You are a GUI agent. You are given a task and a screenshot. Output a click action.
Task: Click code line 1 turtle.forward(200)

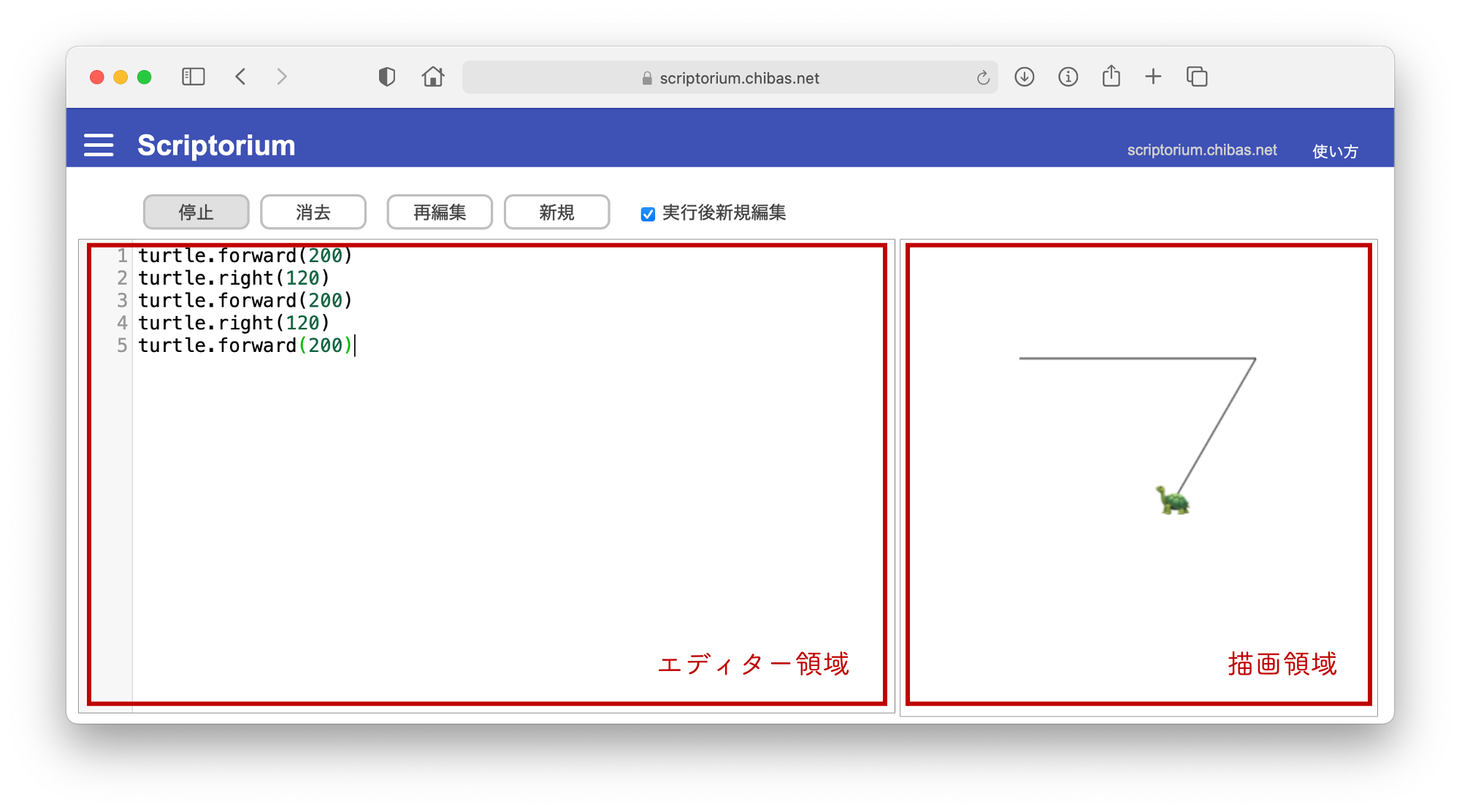coord(245,256)
